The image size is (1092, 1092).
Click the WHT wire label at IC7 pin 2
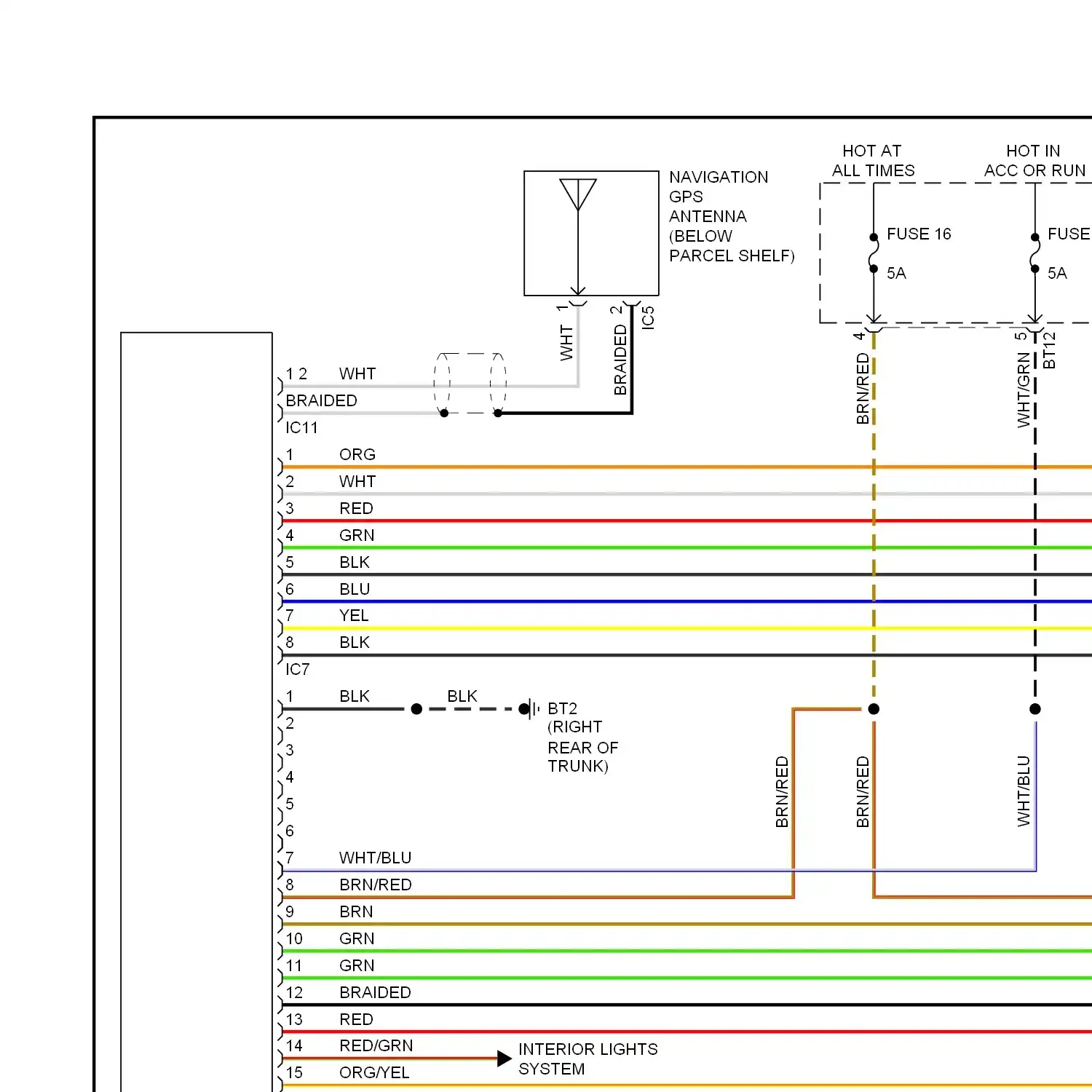click(357, 481)
